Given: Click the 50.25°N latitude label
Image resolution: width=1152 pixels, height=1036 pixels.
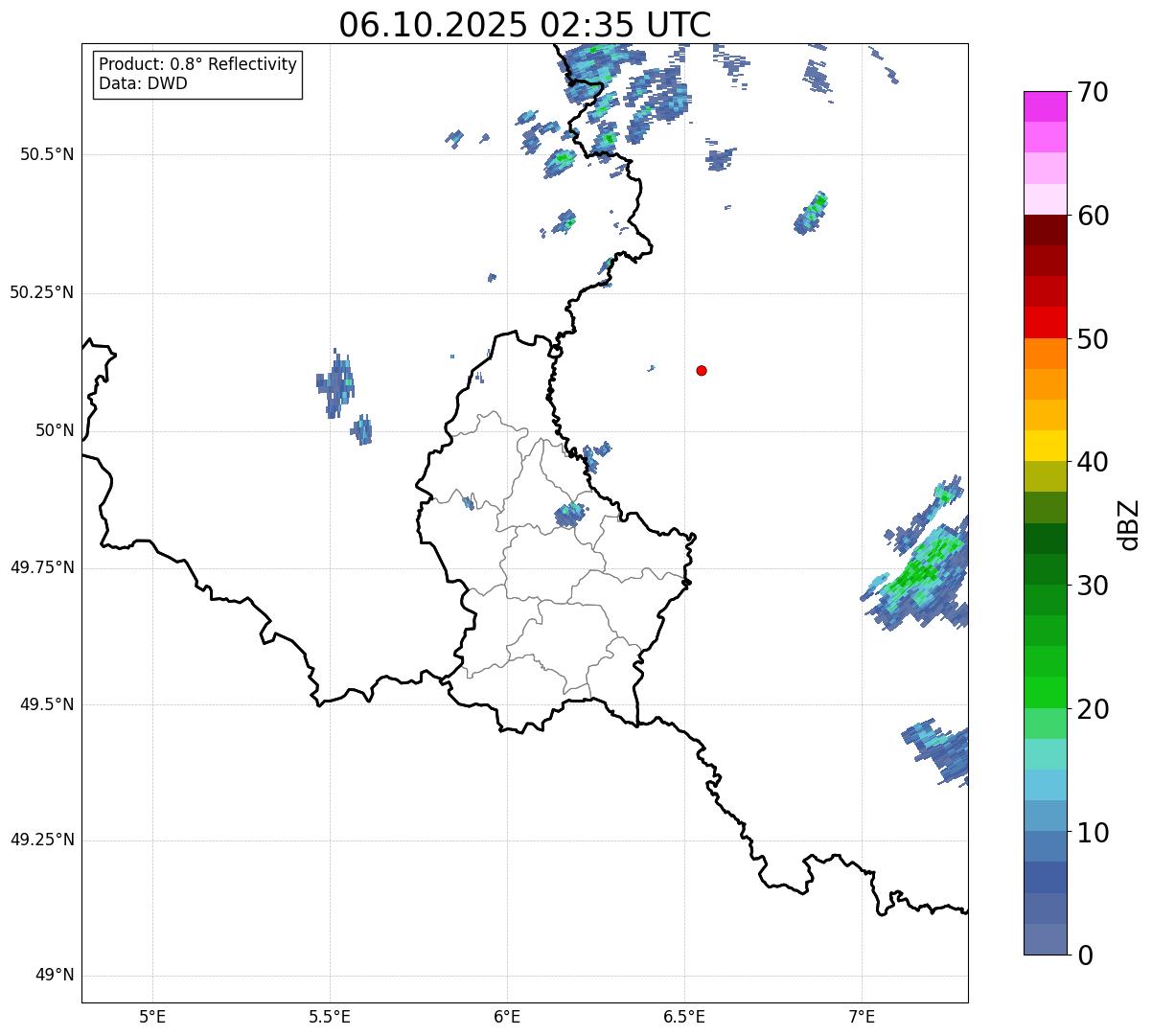Looking at the screenshot, I should [42, 292].
